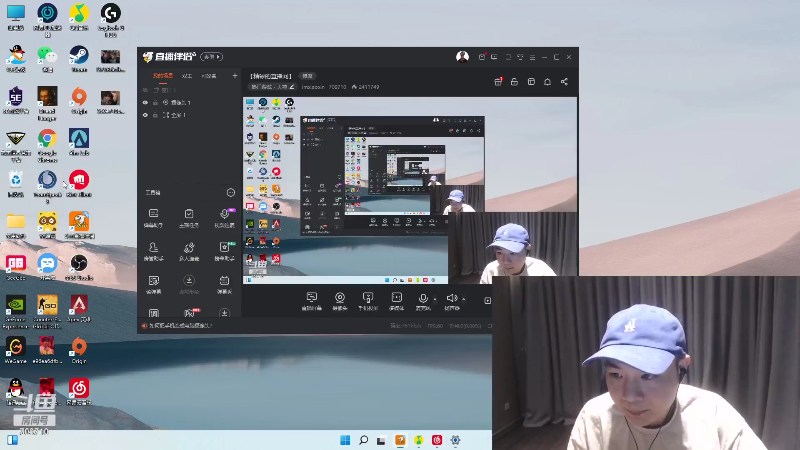The image size is (800, 450).
Task: Toggle visibility of the fullscreen 1 source
Action: point(145,115)
